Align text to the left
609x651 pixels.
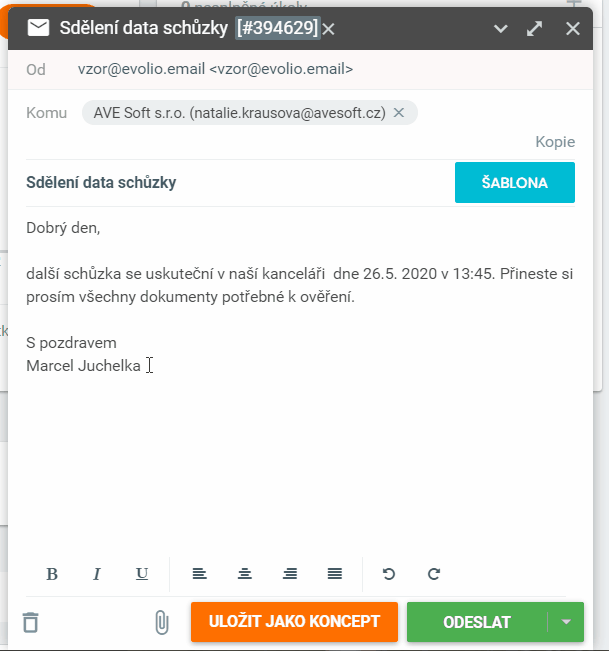click(200, 574)
